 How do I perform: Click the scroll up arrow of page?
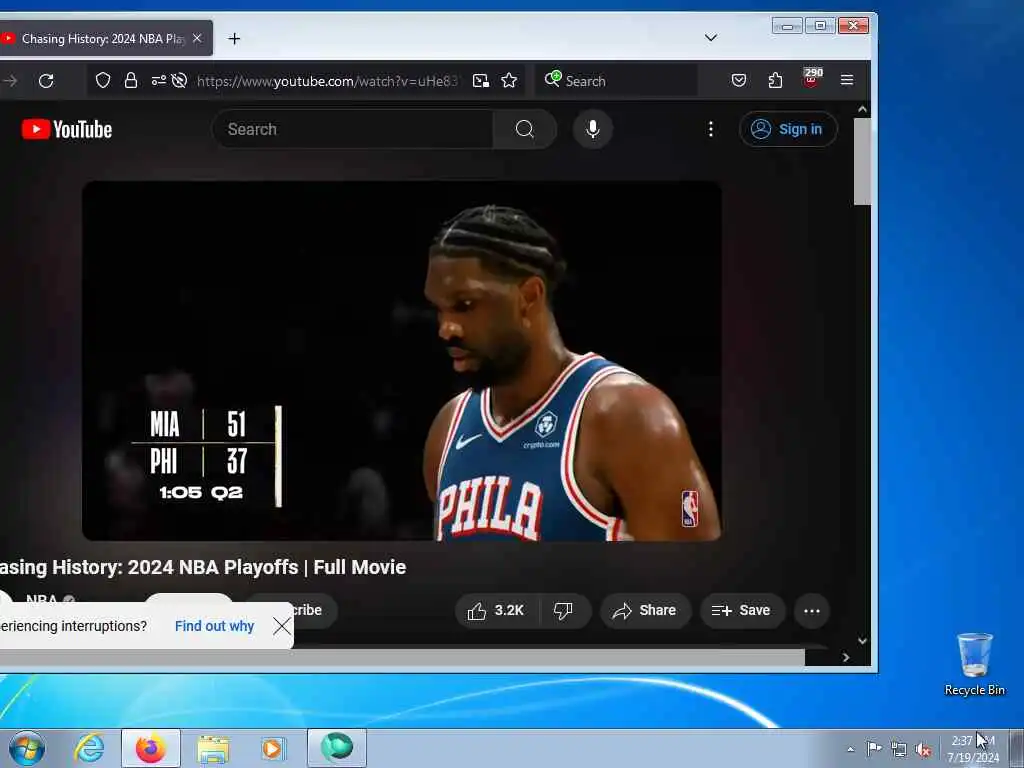(x=862, y=110)
